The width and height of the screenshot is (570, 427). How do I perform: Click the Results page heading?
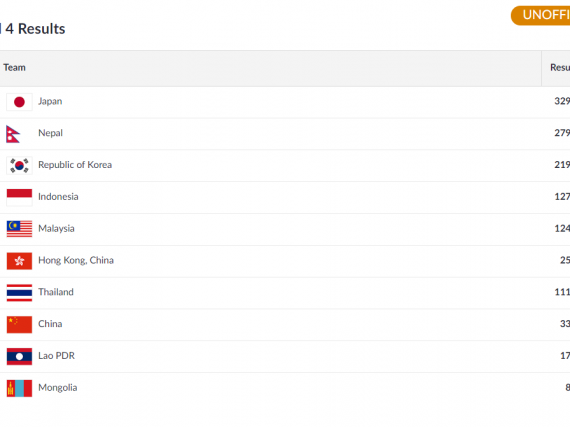tap(35, 29)
